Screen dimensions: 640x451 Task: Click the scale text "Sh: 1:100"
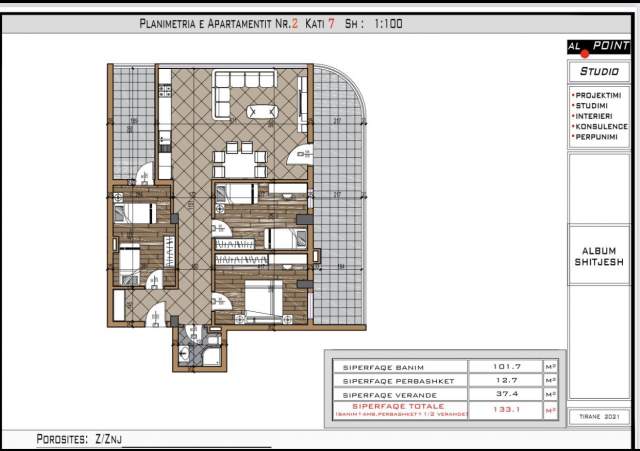click(x=373, y=24)
